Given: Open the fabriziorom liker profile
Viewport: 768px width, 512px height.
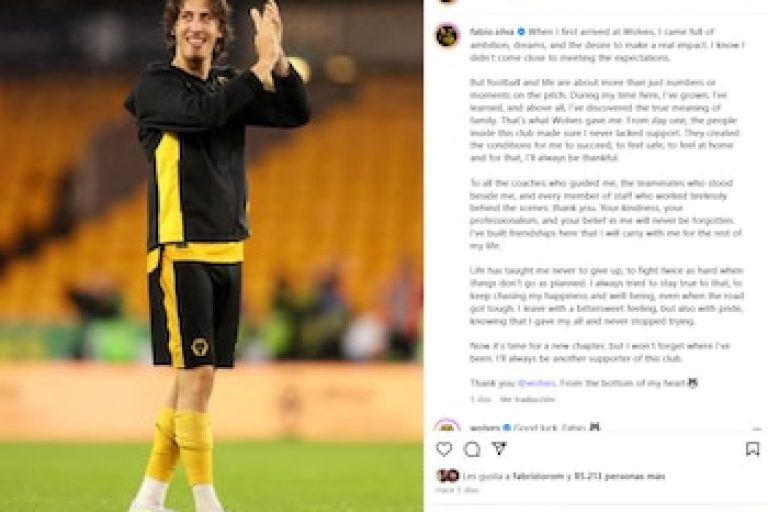Looking at the screenshot, I should click(x=538, y=476).
